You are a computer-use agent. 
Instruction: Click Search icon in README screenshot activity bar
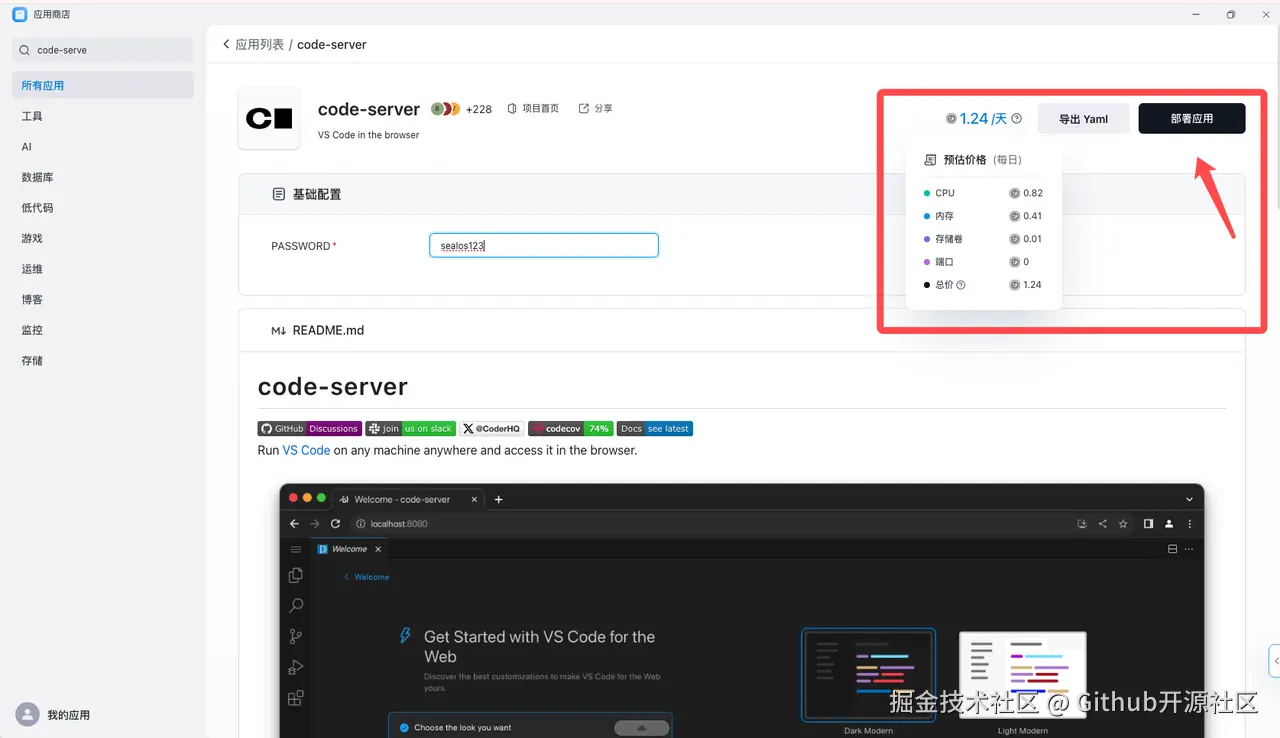[x=295, y=606]
